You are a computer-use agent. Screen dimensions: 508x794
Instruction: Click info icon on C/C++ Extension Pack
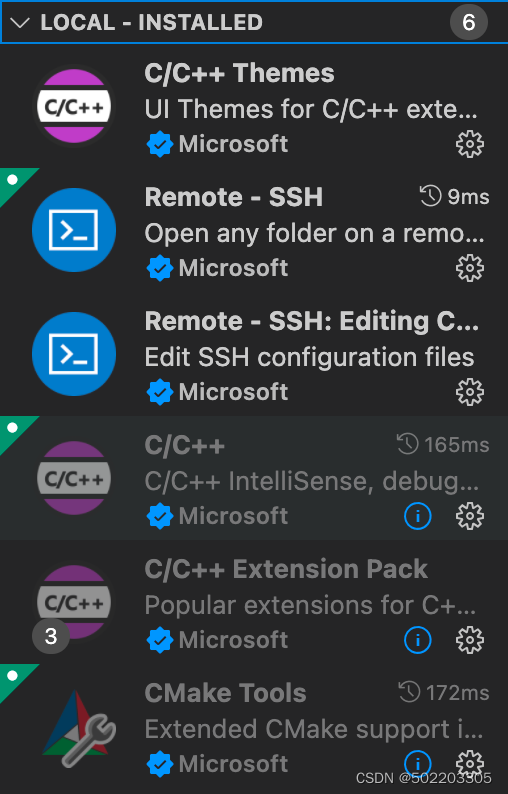click(x=418, y=640)
